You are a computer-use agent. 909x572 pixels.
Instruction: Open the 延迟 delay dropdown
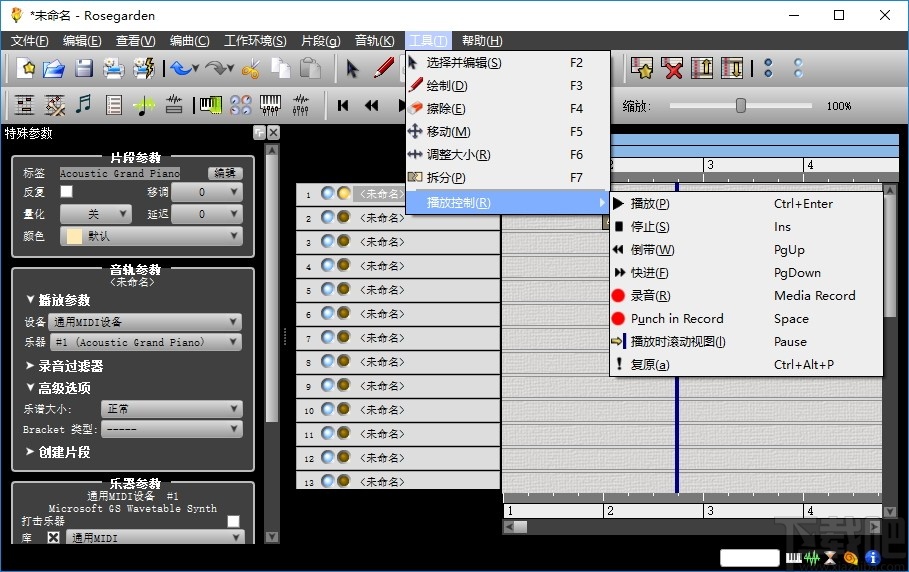(207, 214)
